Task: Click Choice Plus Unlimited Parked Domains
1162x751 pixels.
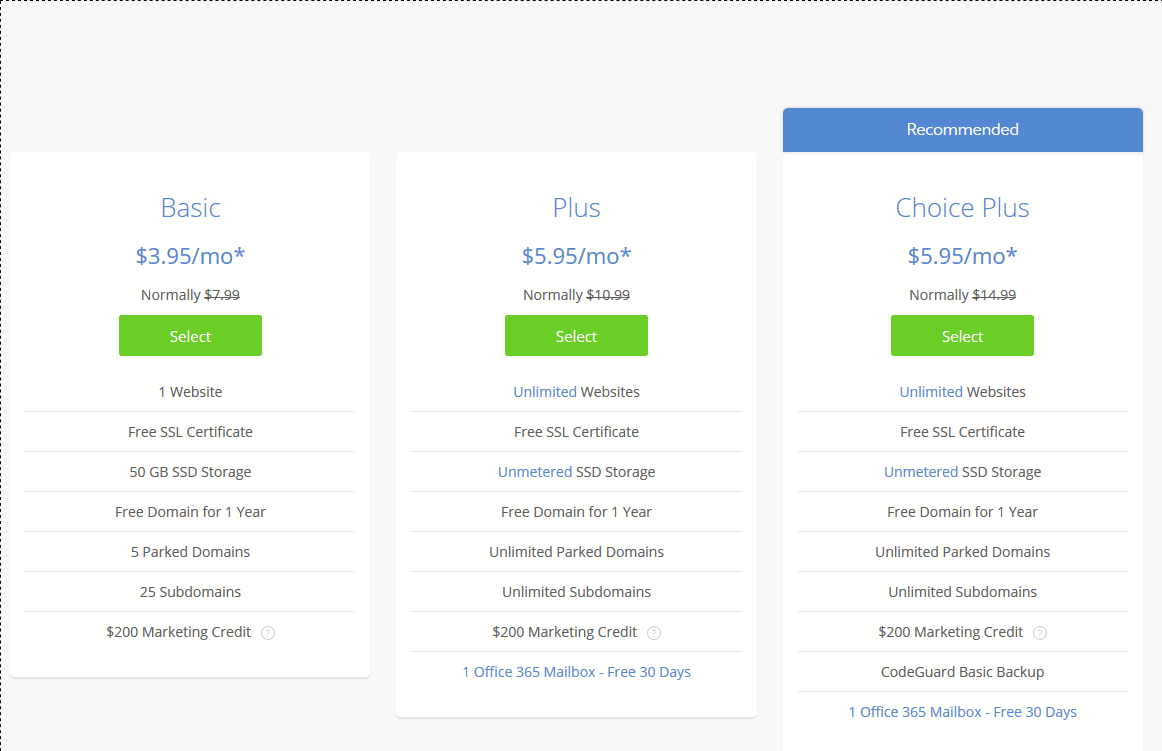Action: coord(963,552)
